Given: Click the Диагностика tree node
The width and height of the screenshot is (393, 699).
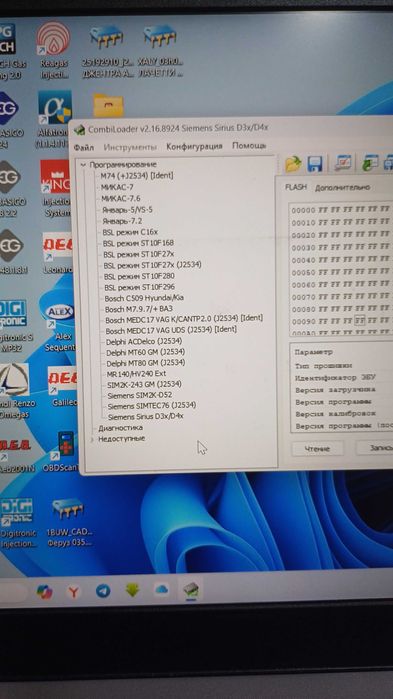Looking at the screenshot, I should 120,428.
